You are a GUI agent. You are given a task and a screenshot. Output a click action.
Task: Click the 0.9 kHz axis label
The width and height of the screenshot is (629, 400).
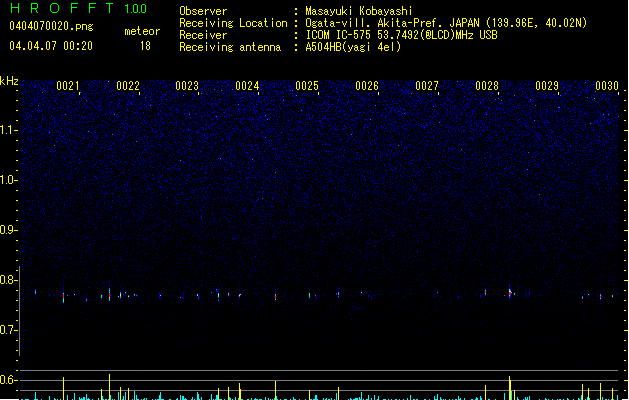(x=8, y=230)
